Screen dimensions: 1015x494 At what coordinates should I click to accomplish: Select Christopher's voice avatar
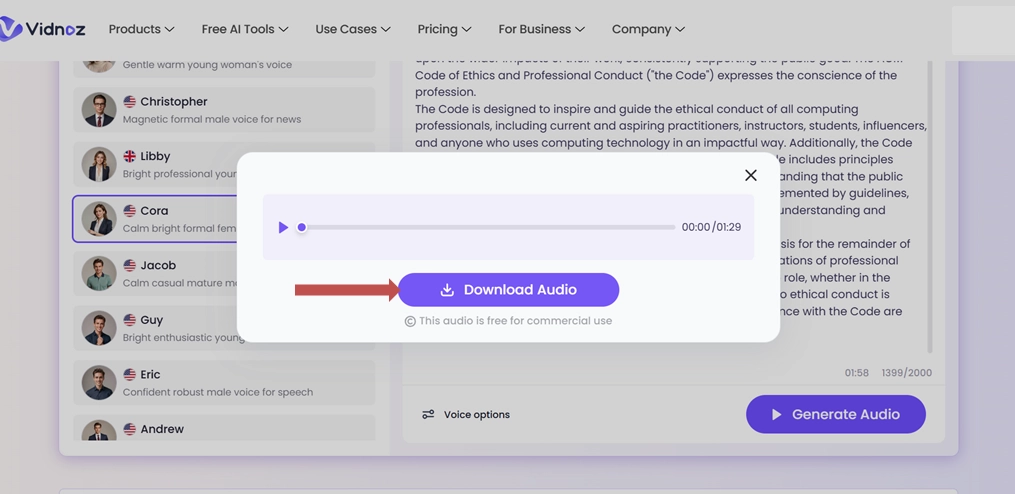[x=99, y=110]
